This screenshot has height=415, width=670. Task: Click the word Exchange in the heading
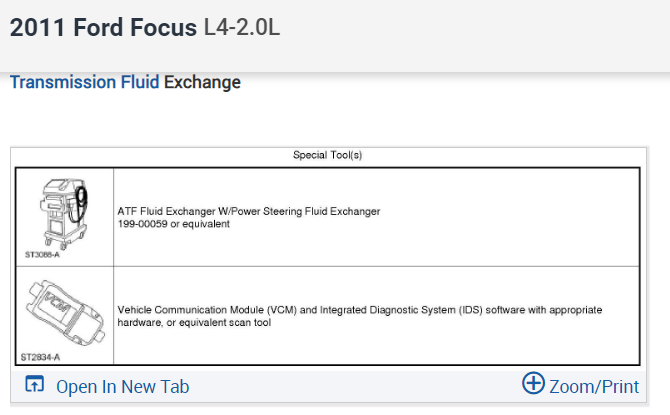[202, 82]
